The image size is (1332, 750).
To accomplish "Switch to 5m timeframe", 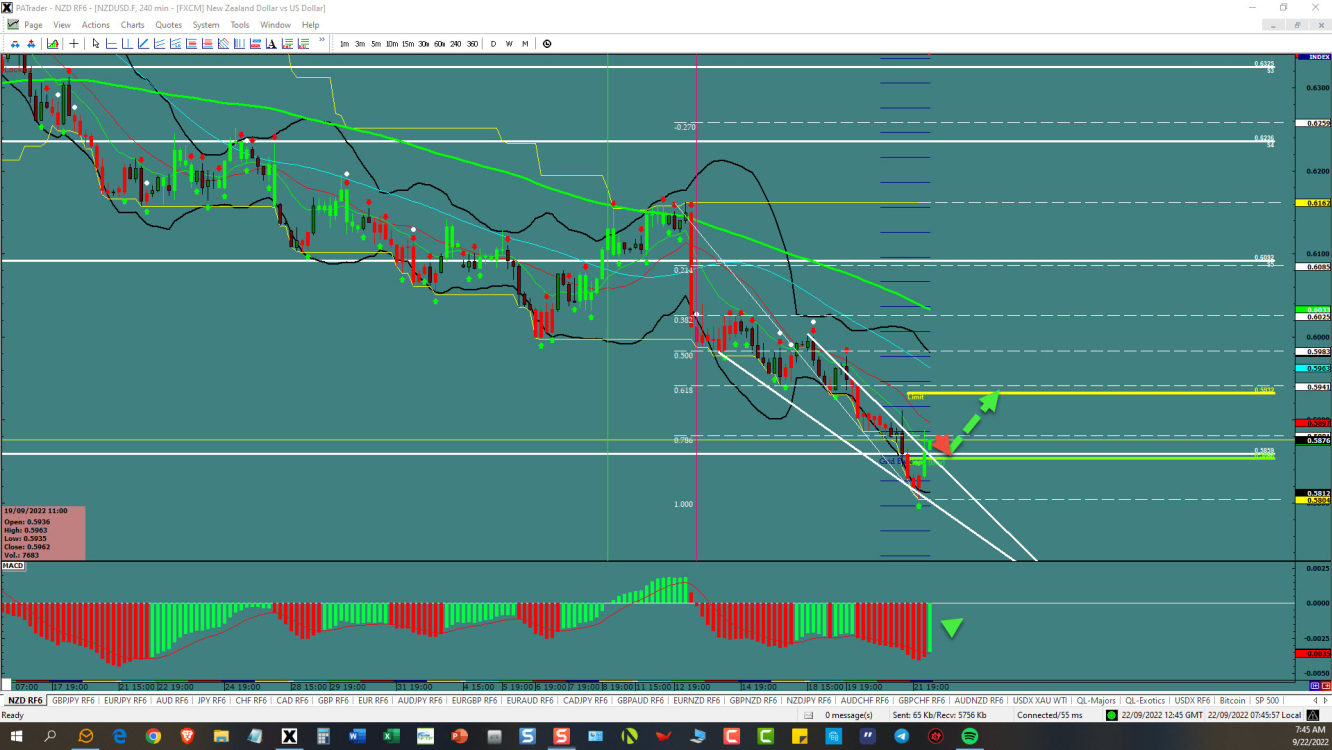I will [376, 44].
